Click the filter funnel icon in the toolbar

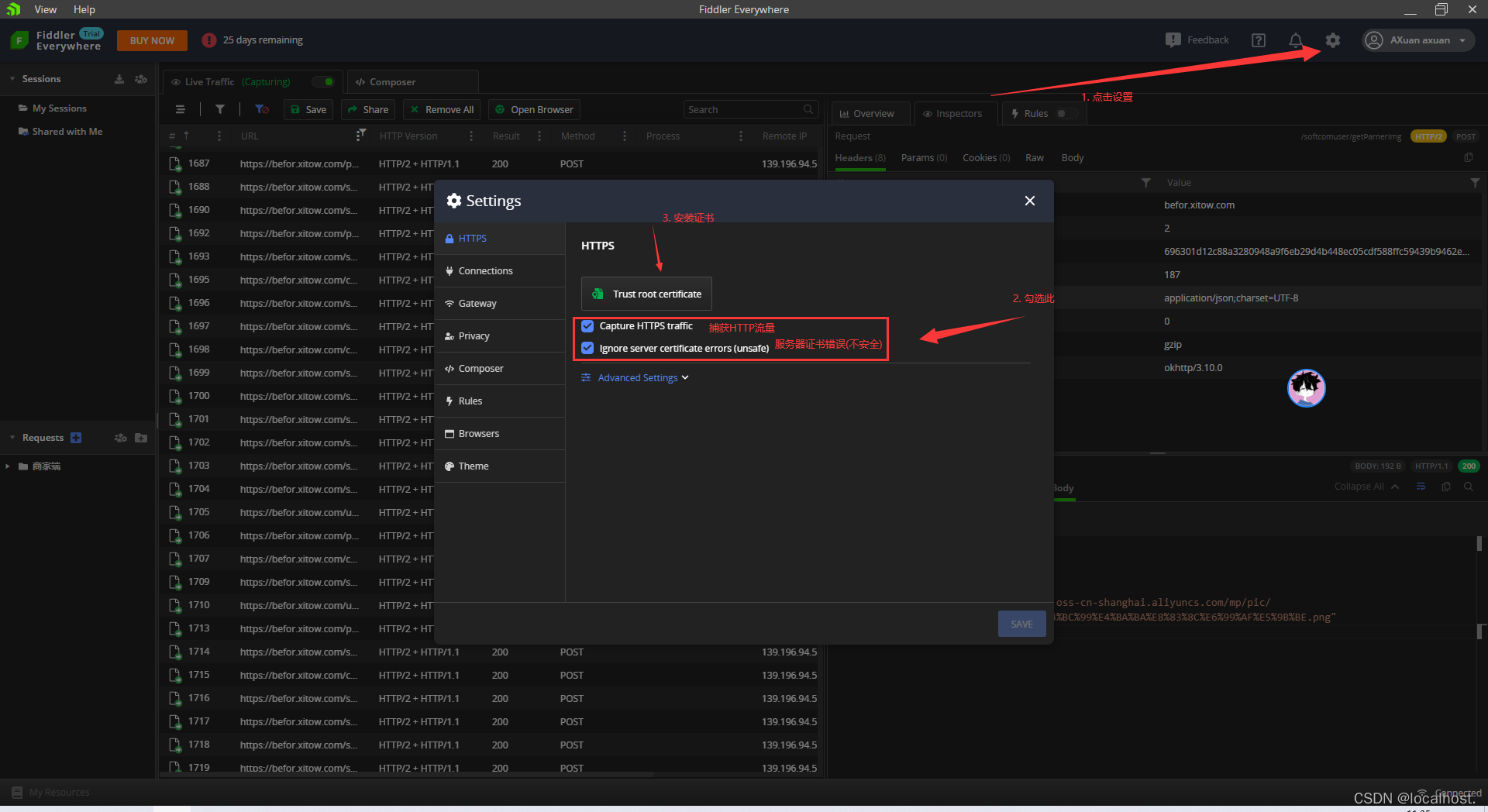[220, 109]
